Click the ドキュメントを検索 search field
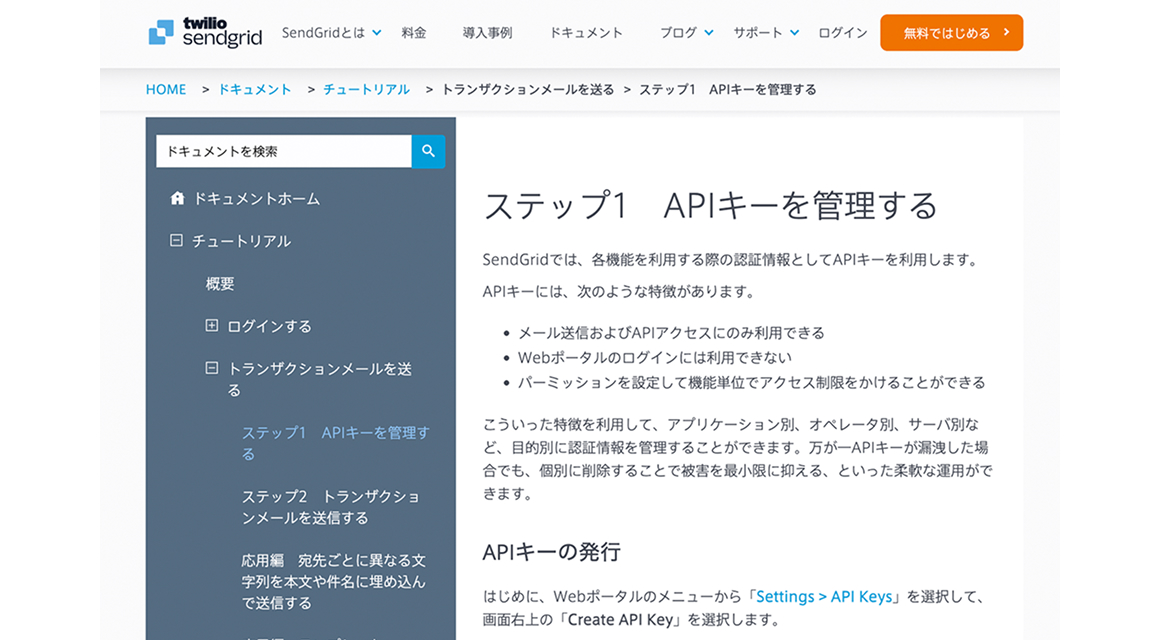1160x640 pixels. tap(280, 151)
